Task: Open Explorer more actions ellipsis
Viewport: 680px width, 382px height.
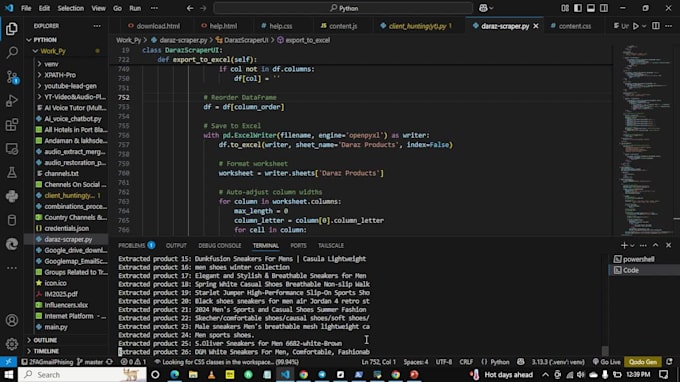Action: [97, 26]
